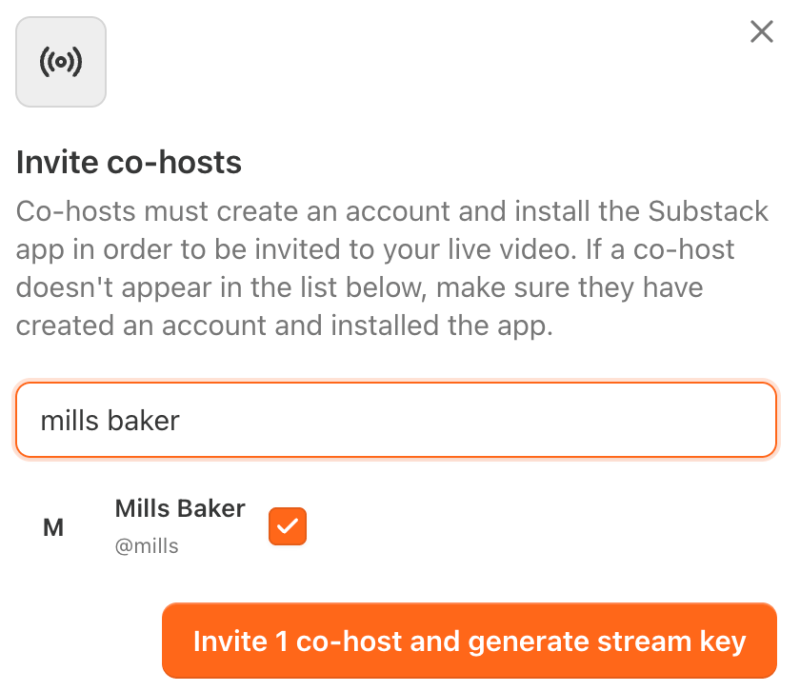The image size is (800, 691).
Task: Select the Mills Baker search result row
Action: (180, 527)
